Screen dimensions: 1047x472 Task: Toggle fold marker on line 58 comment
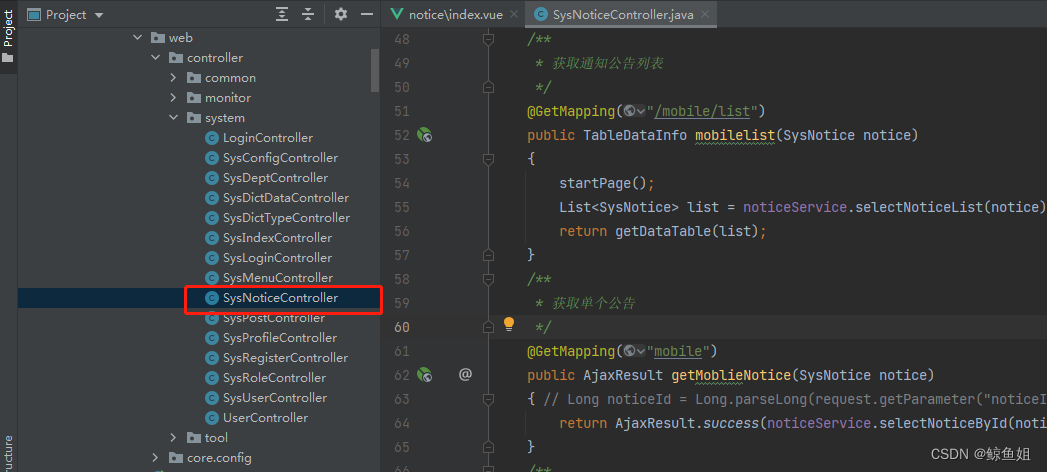pos(489,279)
